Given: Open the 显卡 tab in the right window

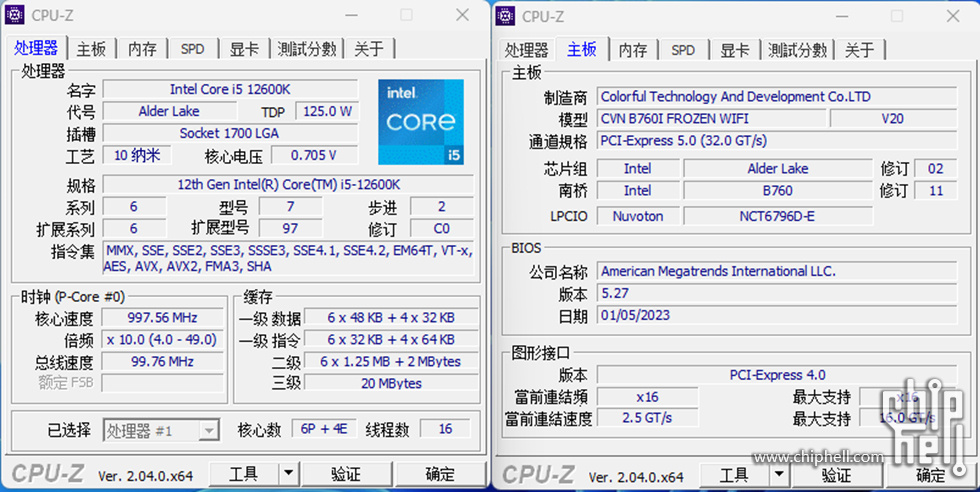Looking at the screenshot, I should (734, 49).
